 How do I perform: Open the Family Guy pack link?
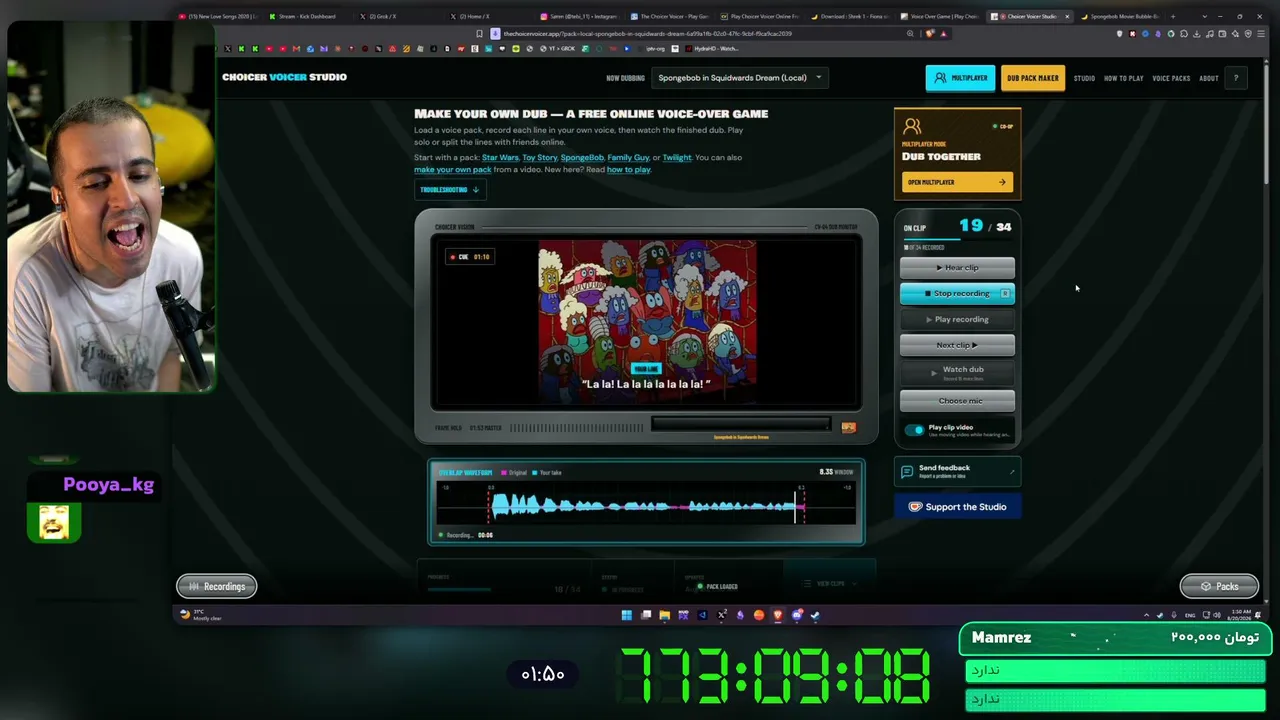(x=628, y=157)
